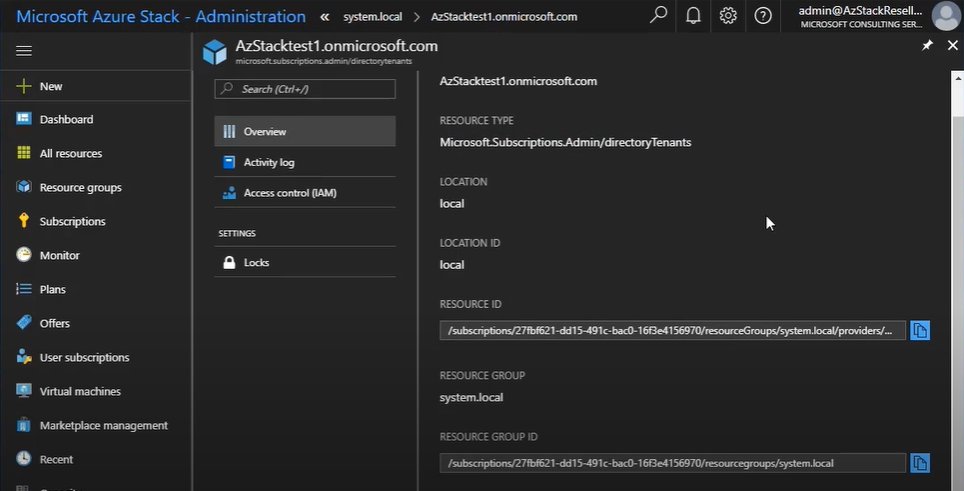Close the AzStacktest1 blade
964x491 pixels.
953,45
